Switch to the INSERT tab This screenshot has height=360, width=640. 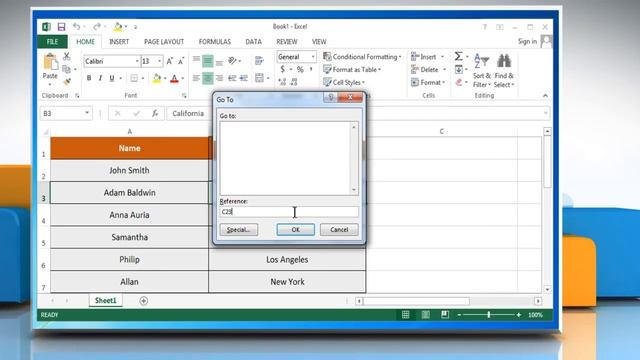tap(119, 42)
